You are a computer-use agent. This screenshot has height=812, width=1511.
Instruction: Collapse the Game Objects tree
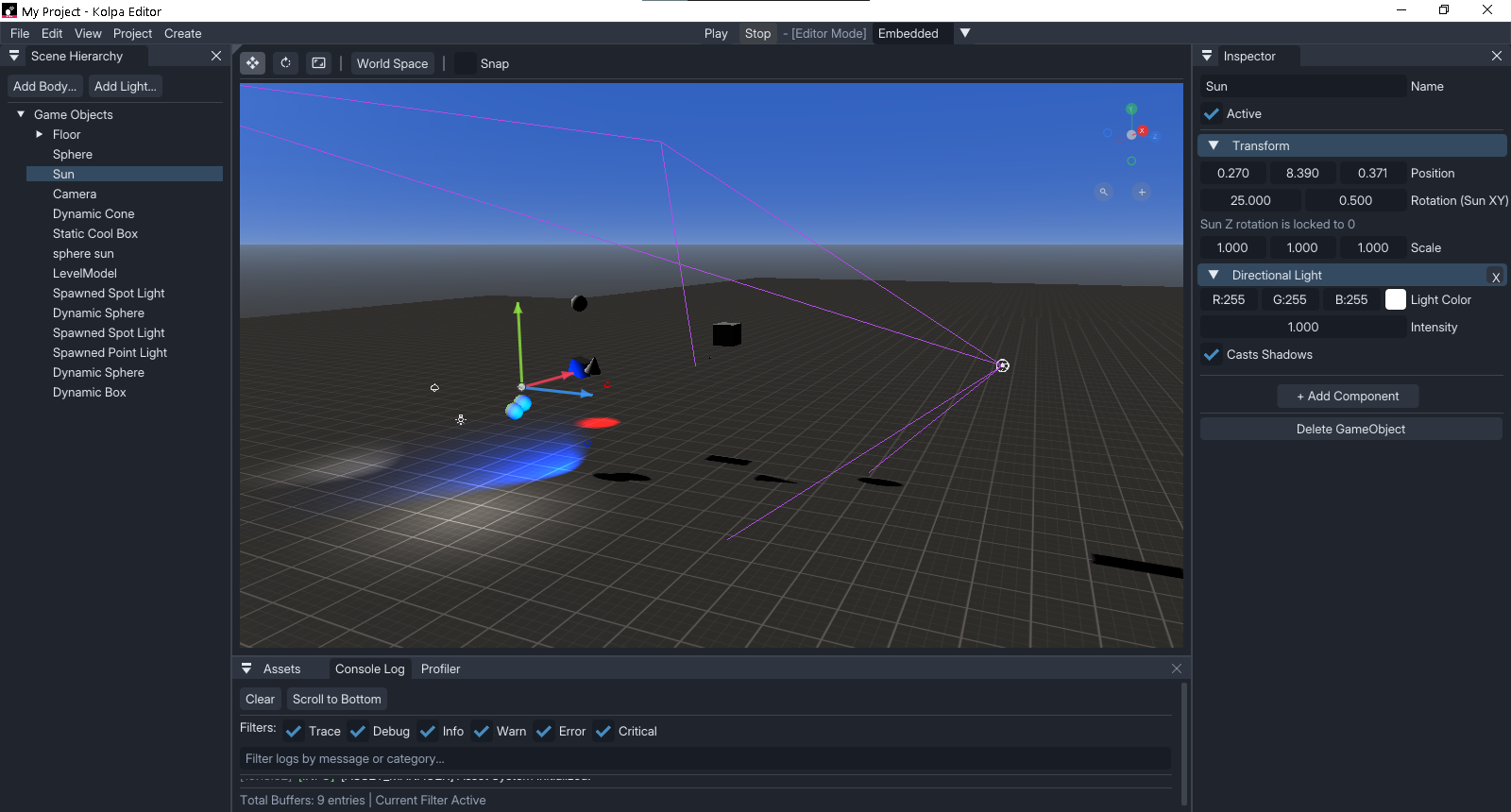(21, 114)
